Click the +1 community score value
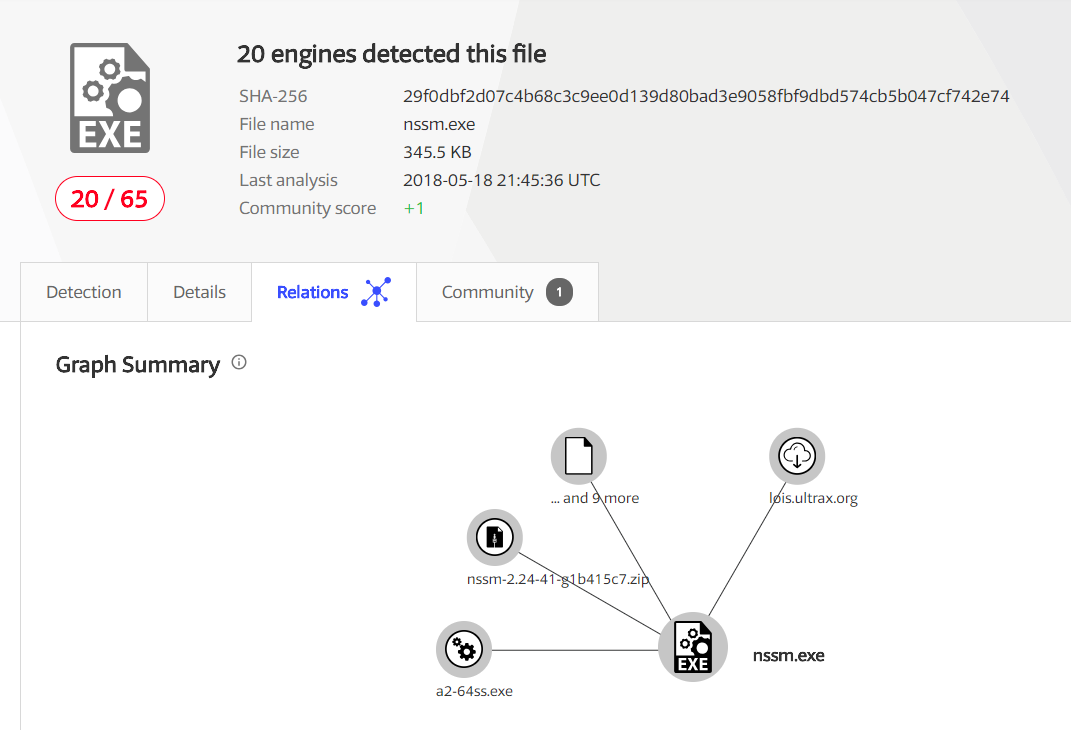The width and height of the screenshot is (1071, 730). click(x=414, y=208)
